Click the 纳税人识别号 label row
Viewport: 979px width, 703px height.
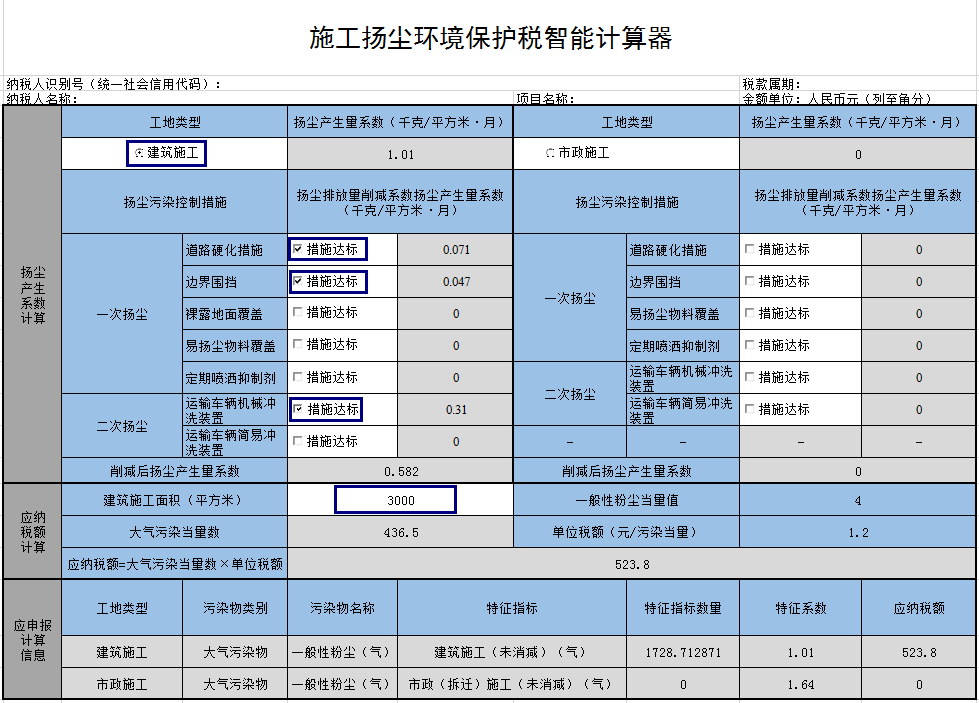coord(114,84)
